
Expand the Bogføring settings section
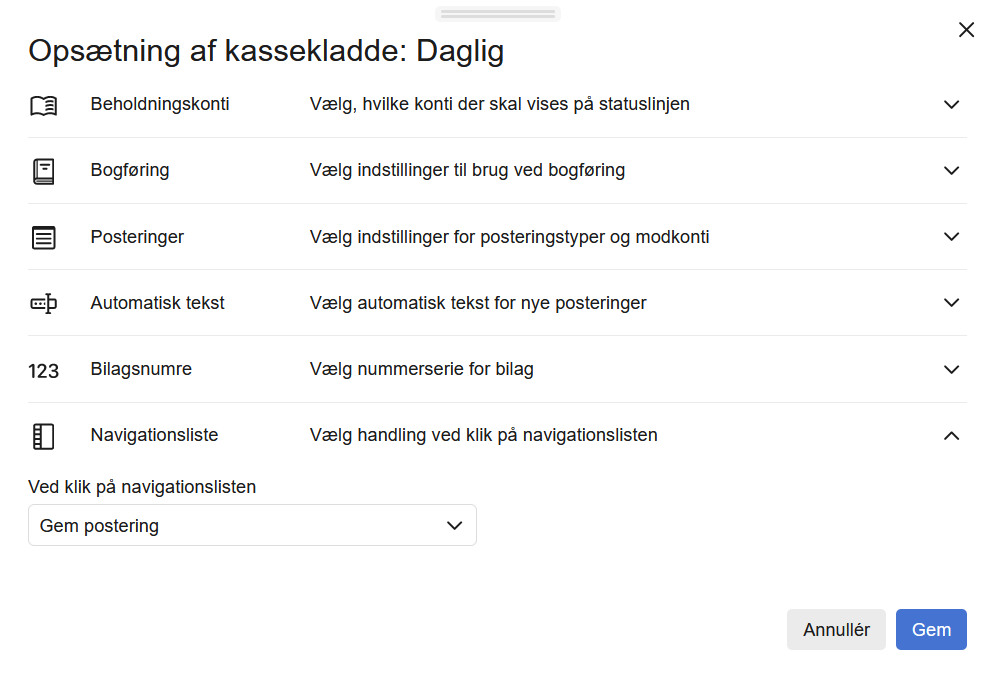pyautogui.click(x=951, y=170)
